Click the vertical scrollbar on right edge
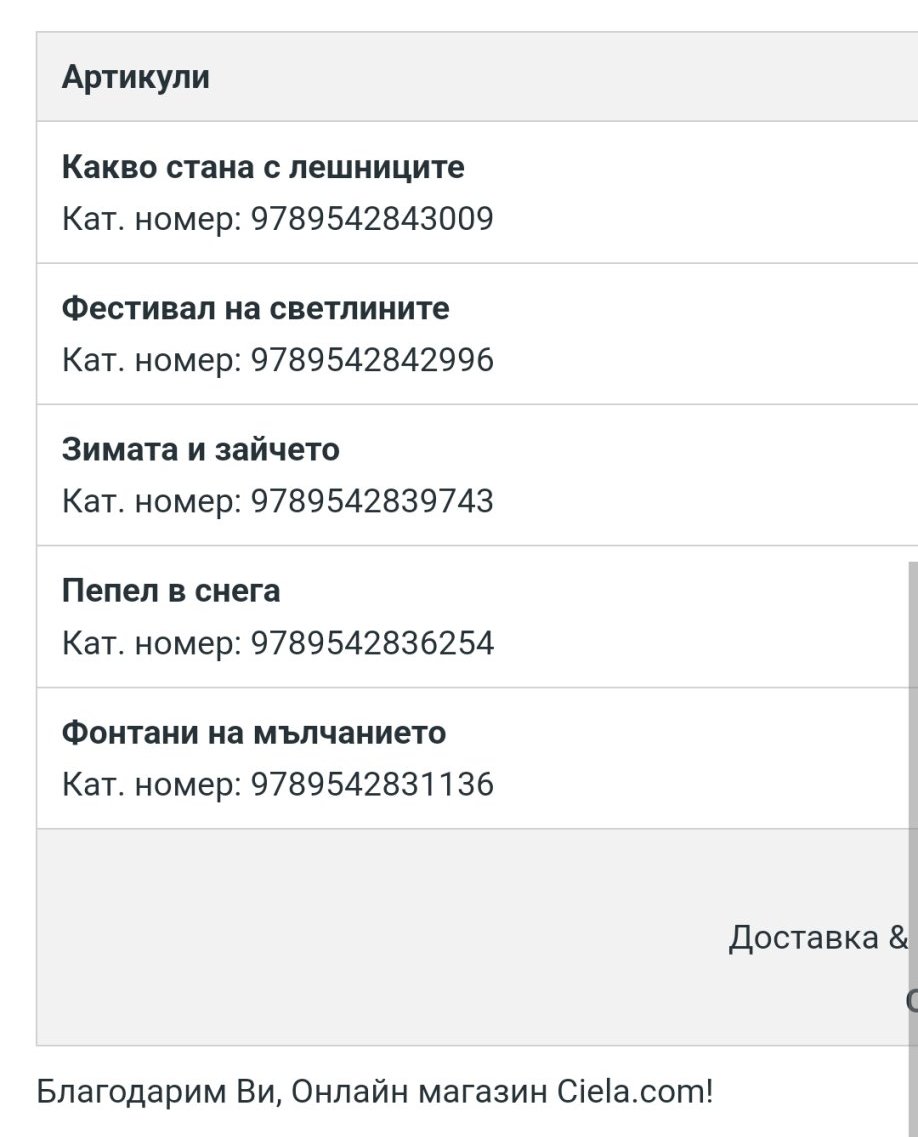The image size is (918, 1137). click(x=913, y=848)
